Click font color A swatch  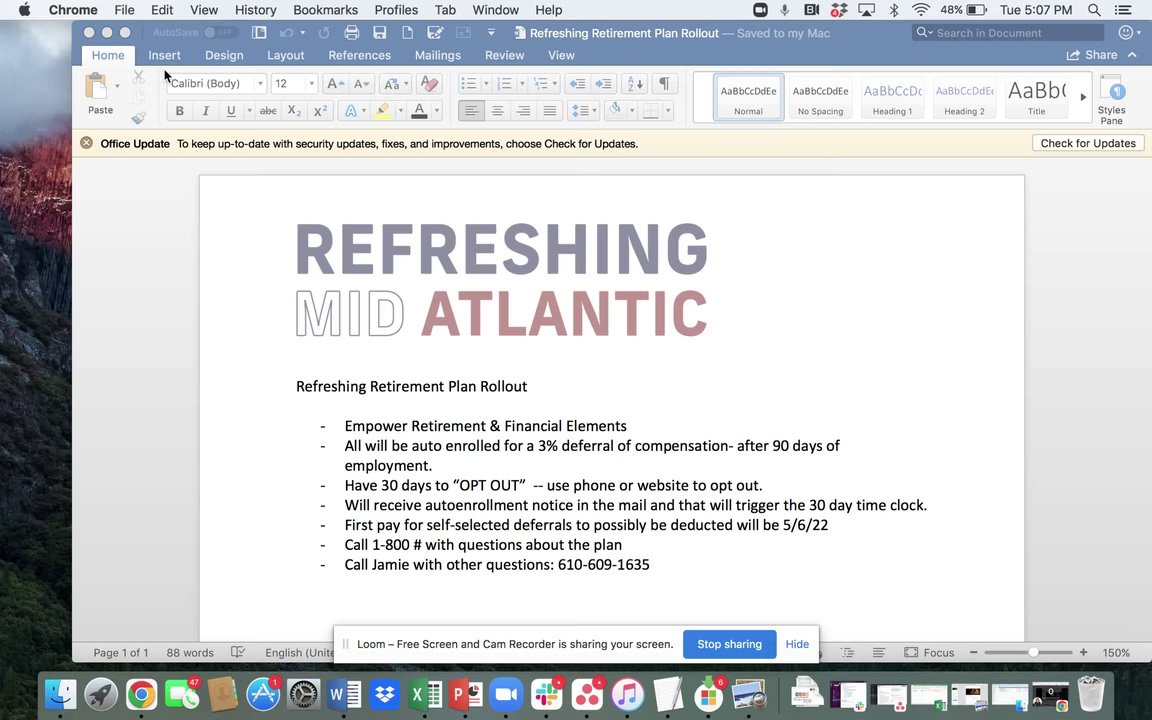point(420,111)
